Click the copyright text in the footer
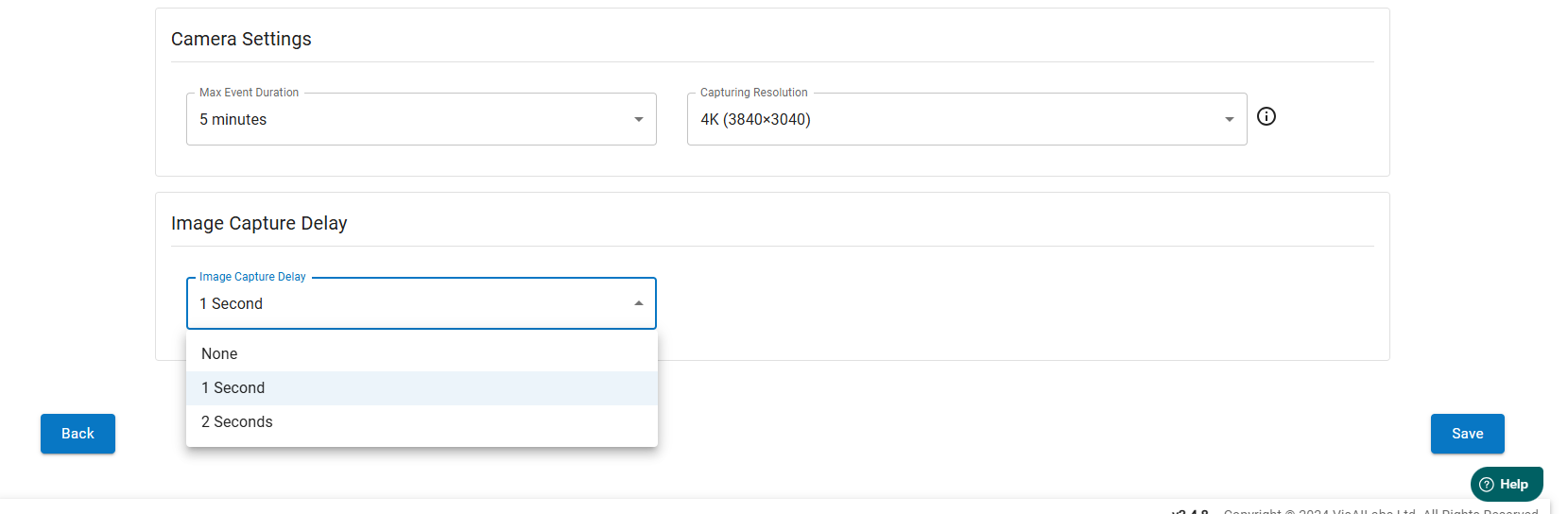This screenshot has height=514, width=1568. [1380, 511]
